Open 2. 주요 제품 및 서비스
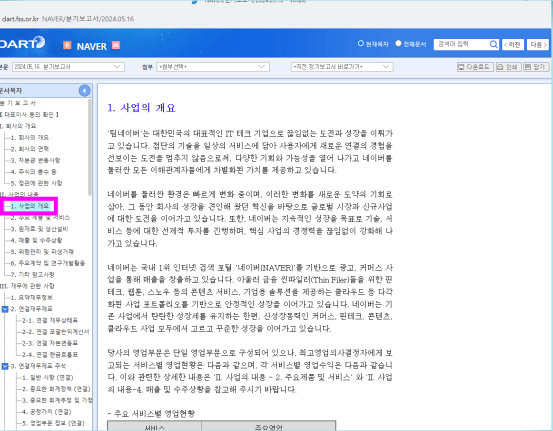The width and height of the screenshot is (553, 431). [40, 218]
